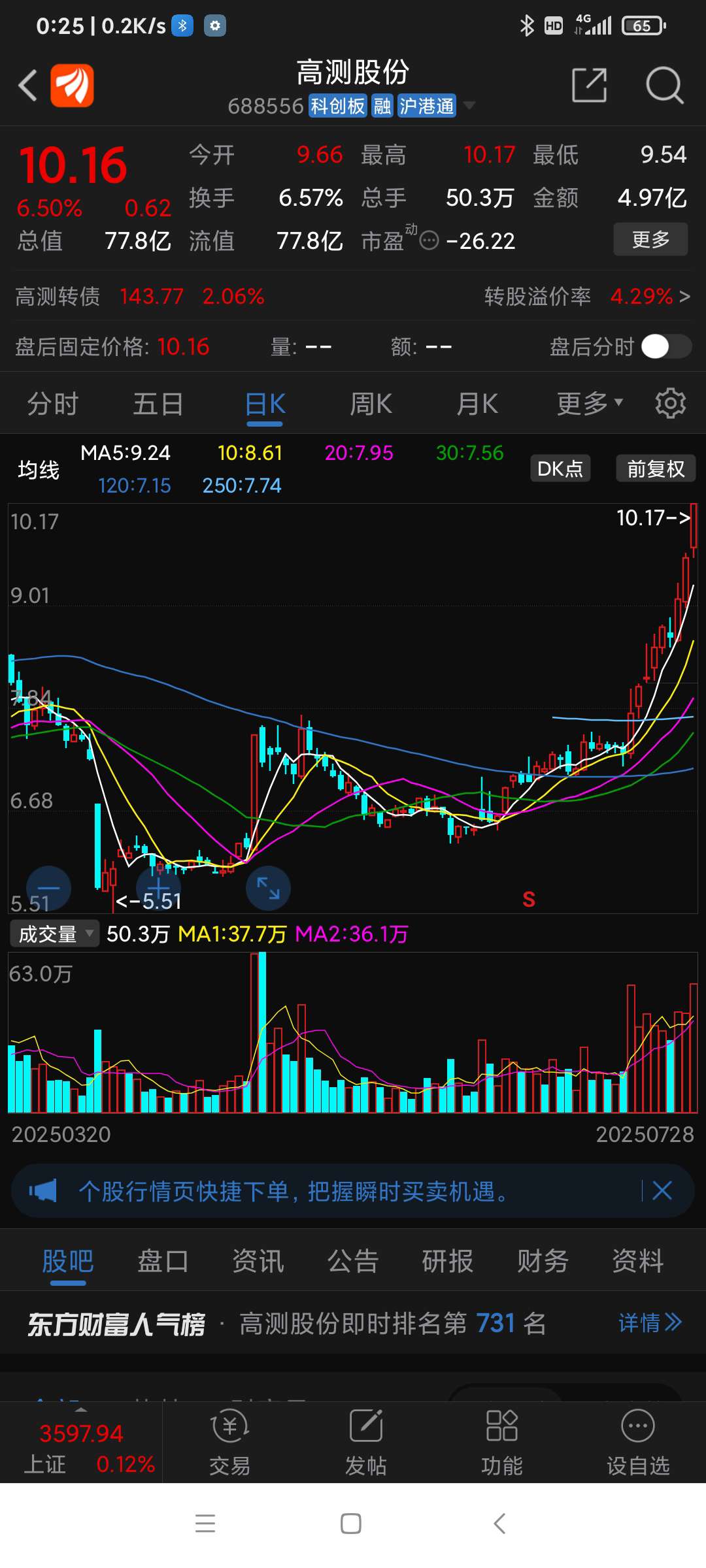Zoom in chart with plus icon
The width and height of the screenshot is (706, 1568).
pyautogui.click(x=158, y=888)
